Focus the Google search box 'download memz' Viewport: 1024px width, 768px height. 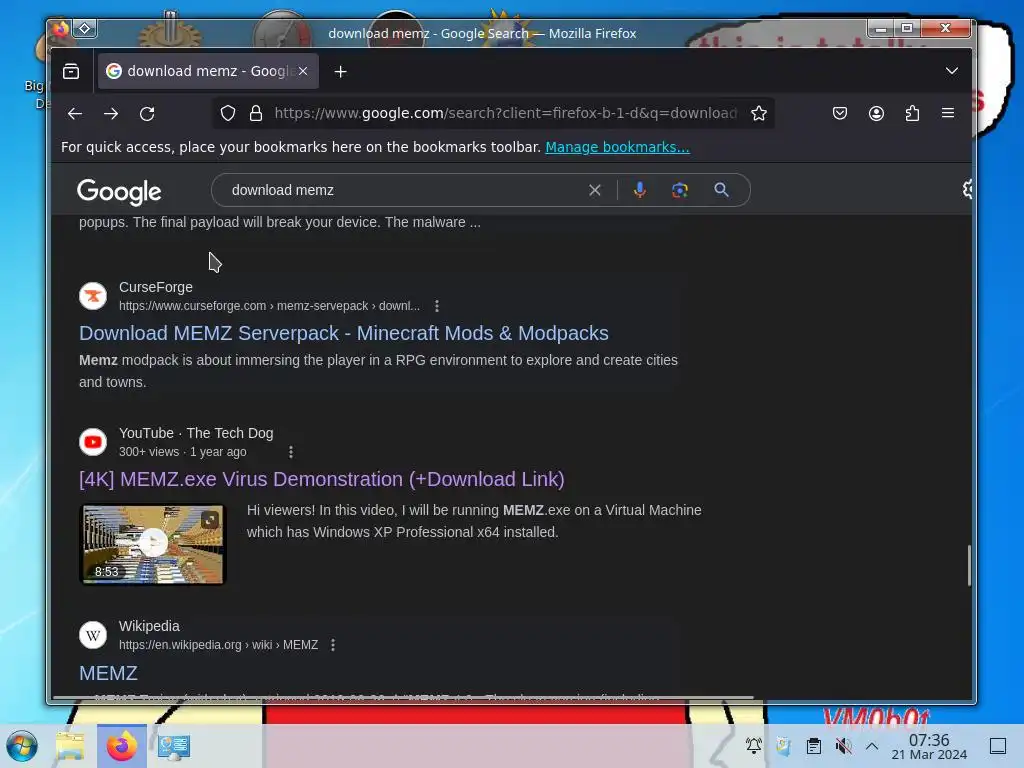coord(405,190)
